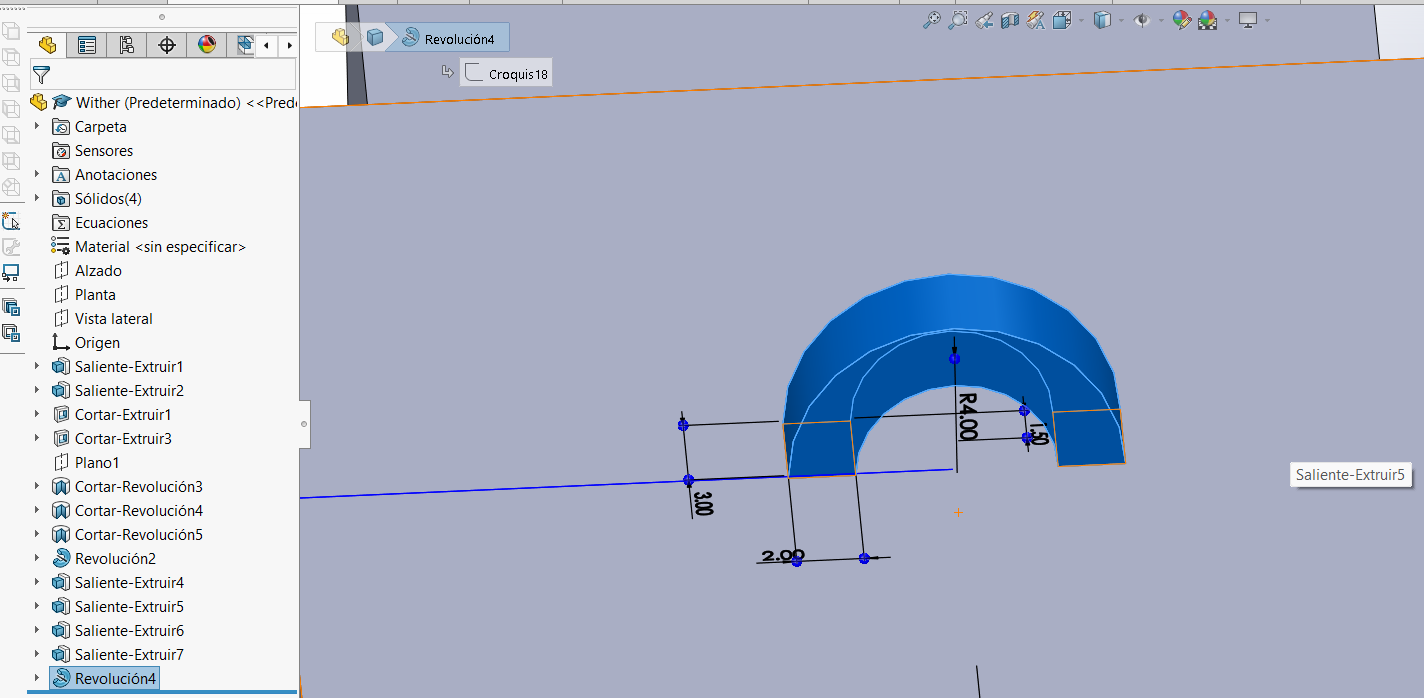The image size is (1424, 698).
Task: Click the panel collapse handle on divider
Action: tap(304, 424)
